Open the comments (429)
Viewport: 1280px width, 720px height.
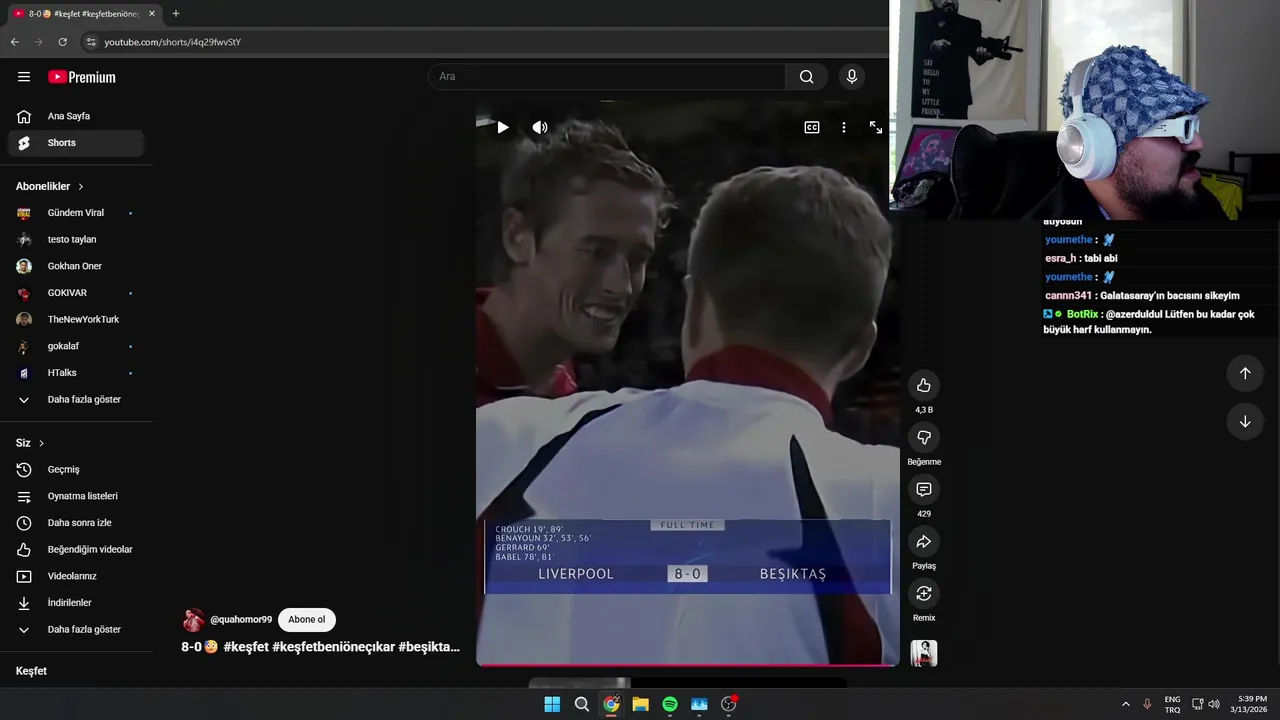pos(924,490)
